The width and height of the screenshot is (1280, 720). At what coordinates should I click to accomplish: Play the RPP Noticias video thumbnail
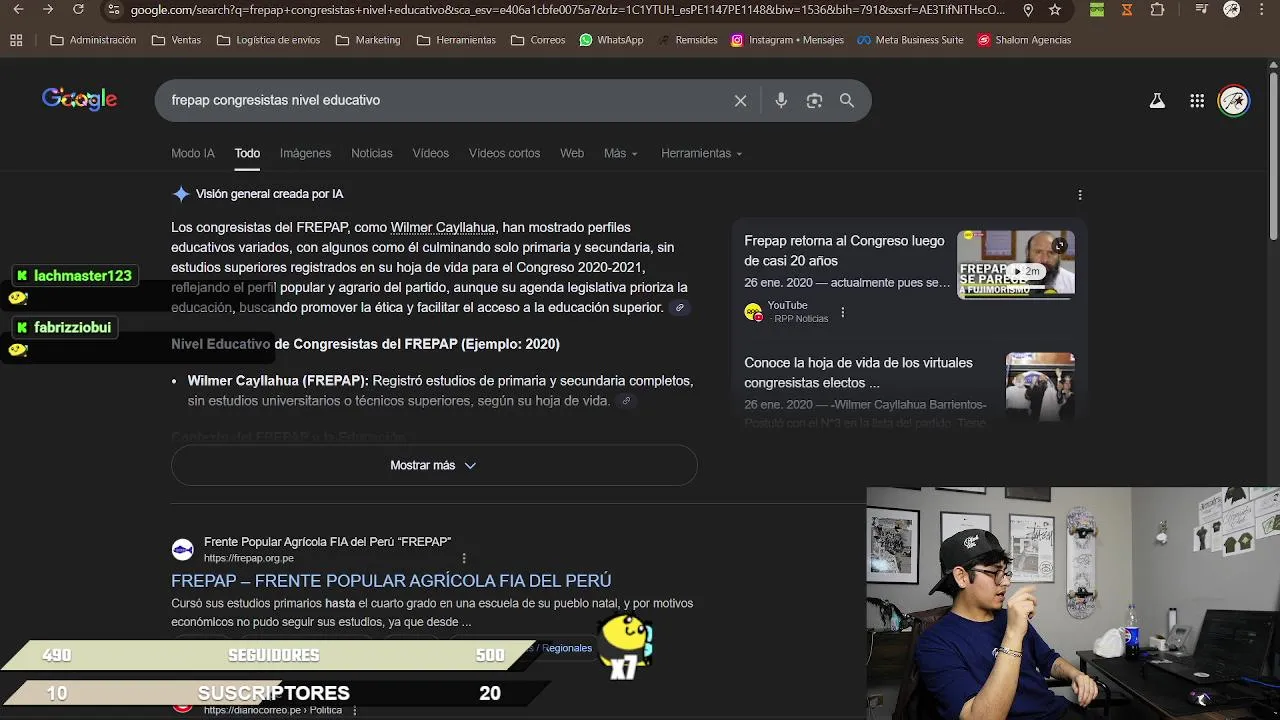tap(1016, 264)
